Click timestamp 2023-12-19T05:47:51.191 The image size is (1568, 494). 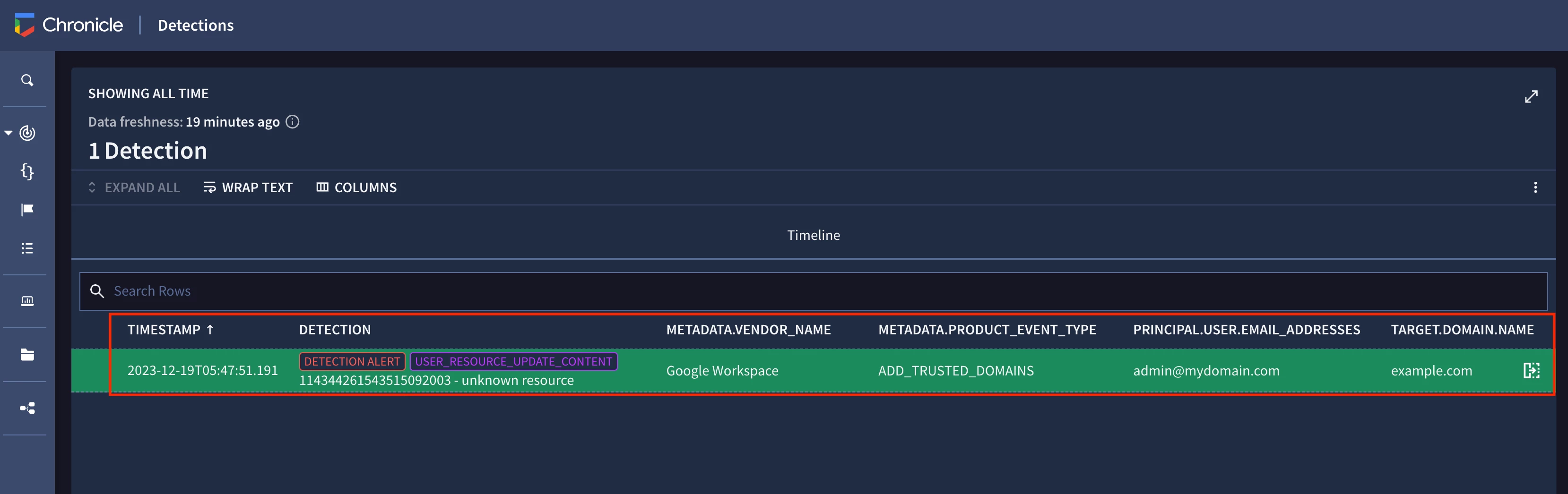click(203, 370)
